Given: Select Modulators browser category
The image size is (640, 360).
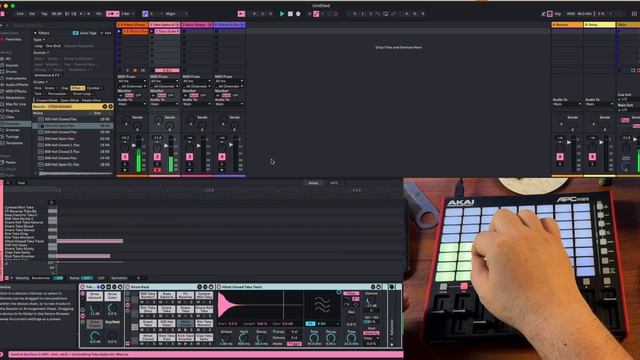Looking at the screenshot, I should 15,98.
